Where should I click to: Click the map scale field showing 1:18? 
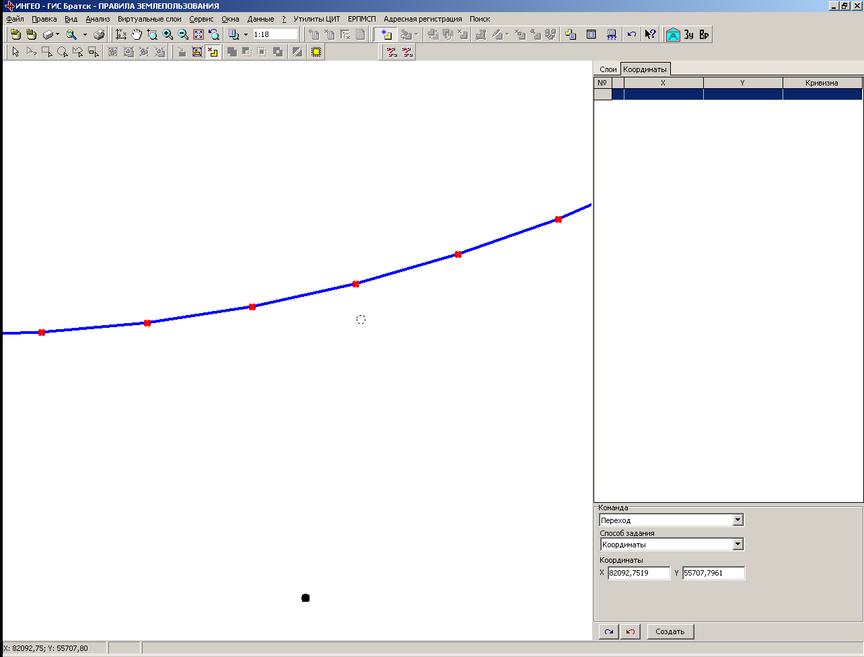tap(274, 35)
